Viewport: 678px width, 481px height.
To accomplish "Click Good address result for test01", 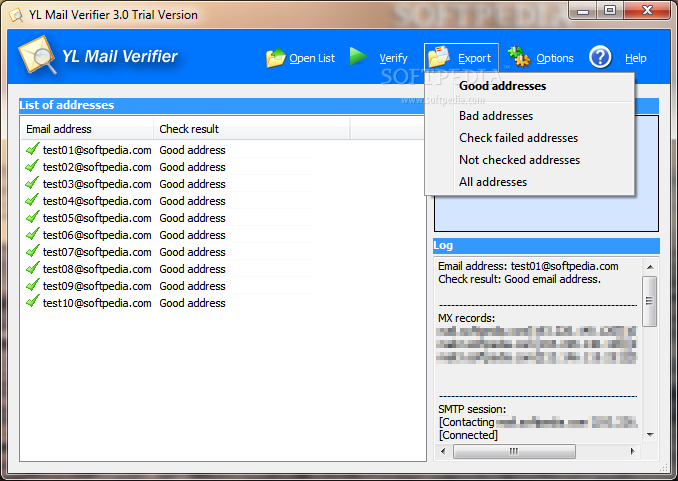I will pos(192,150).
